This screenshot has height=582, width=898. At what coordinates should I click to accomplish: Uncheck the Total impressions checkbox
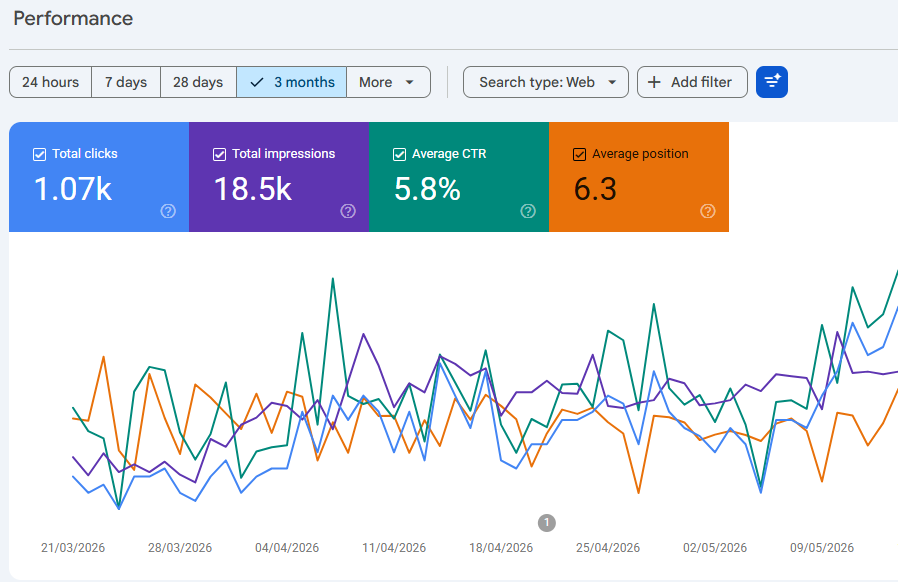(x=219, y=154)
